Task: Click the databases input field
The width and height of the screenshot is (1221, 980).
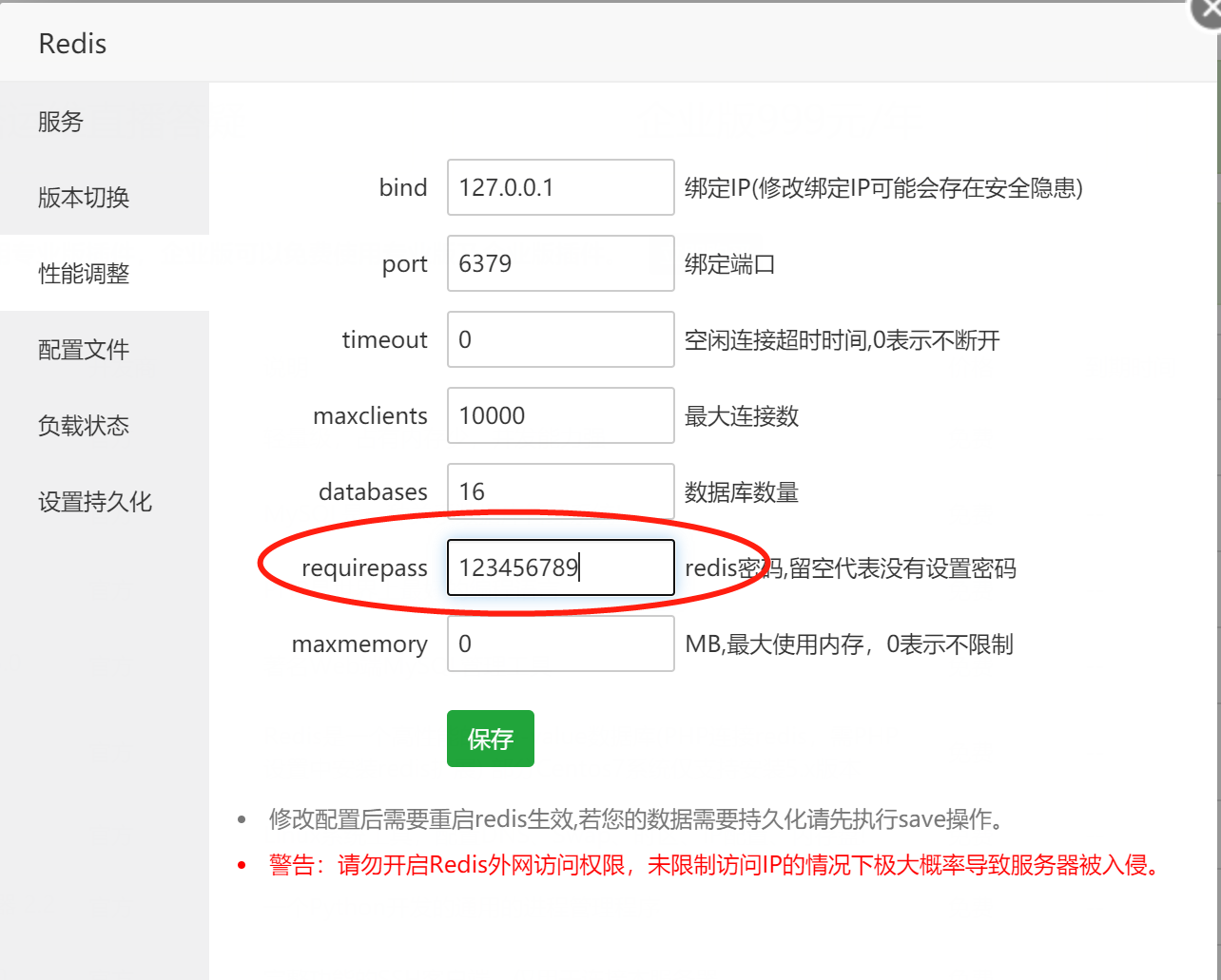Action: pyautogui.click(x=561, y=491)
